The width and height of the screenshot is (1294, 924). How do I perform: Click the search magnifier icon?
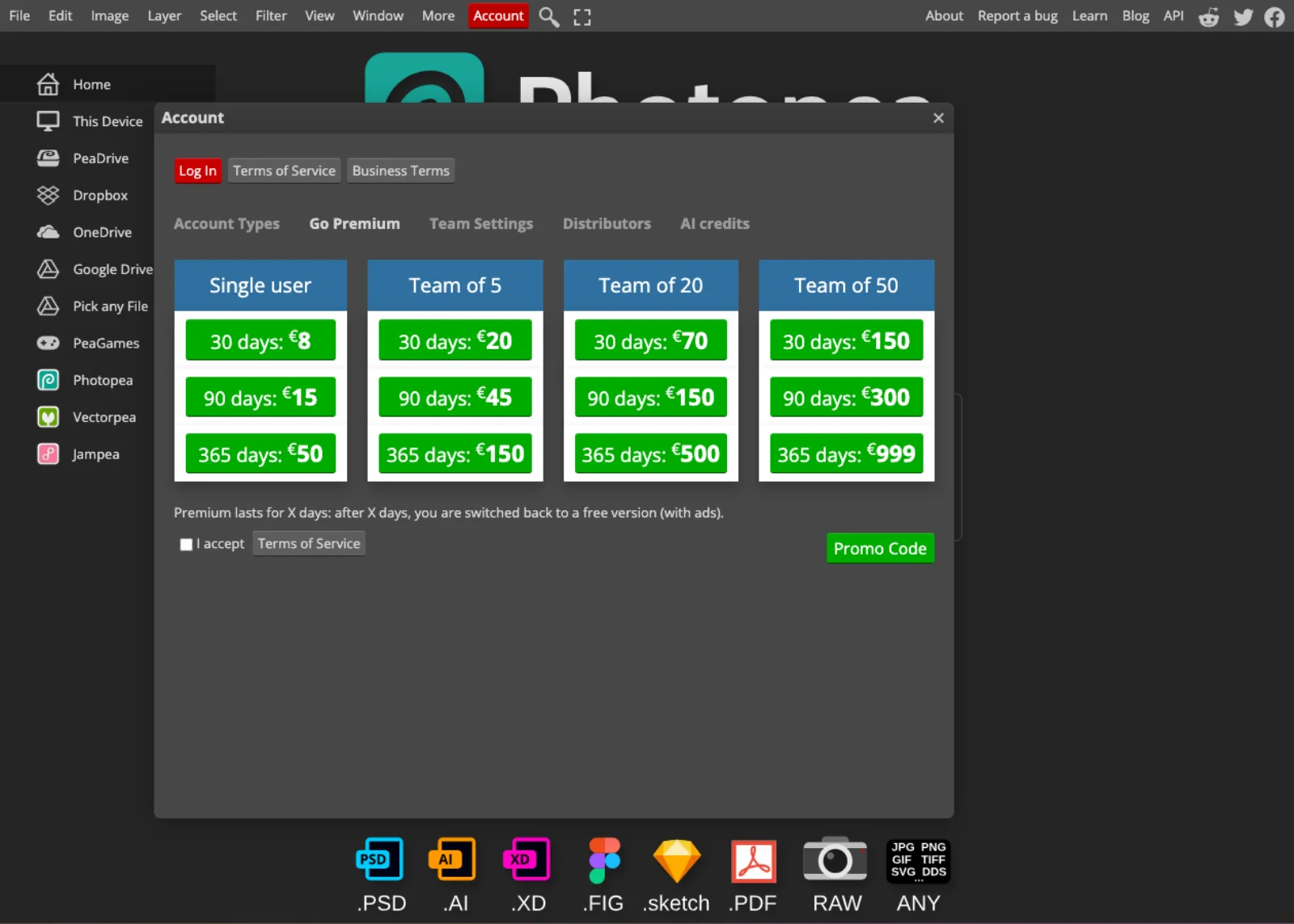[x=549, y=17]
